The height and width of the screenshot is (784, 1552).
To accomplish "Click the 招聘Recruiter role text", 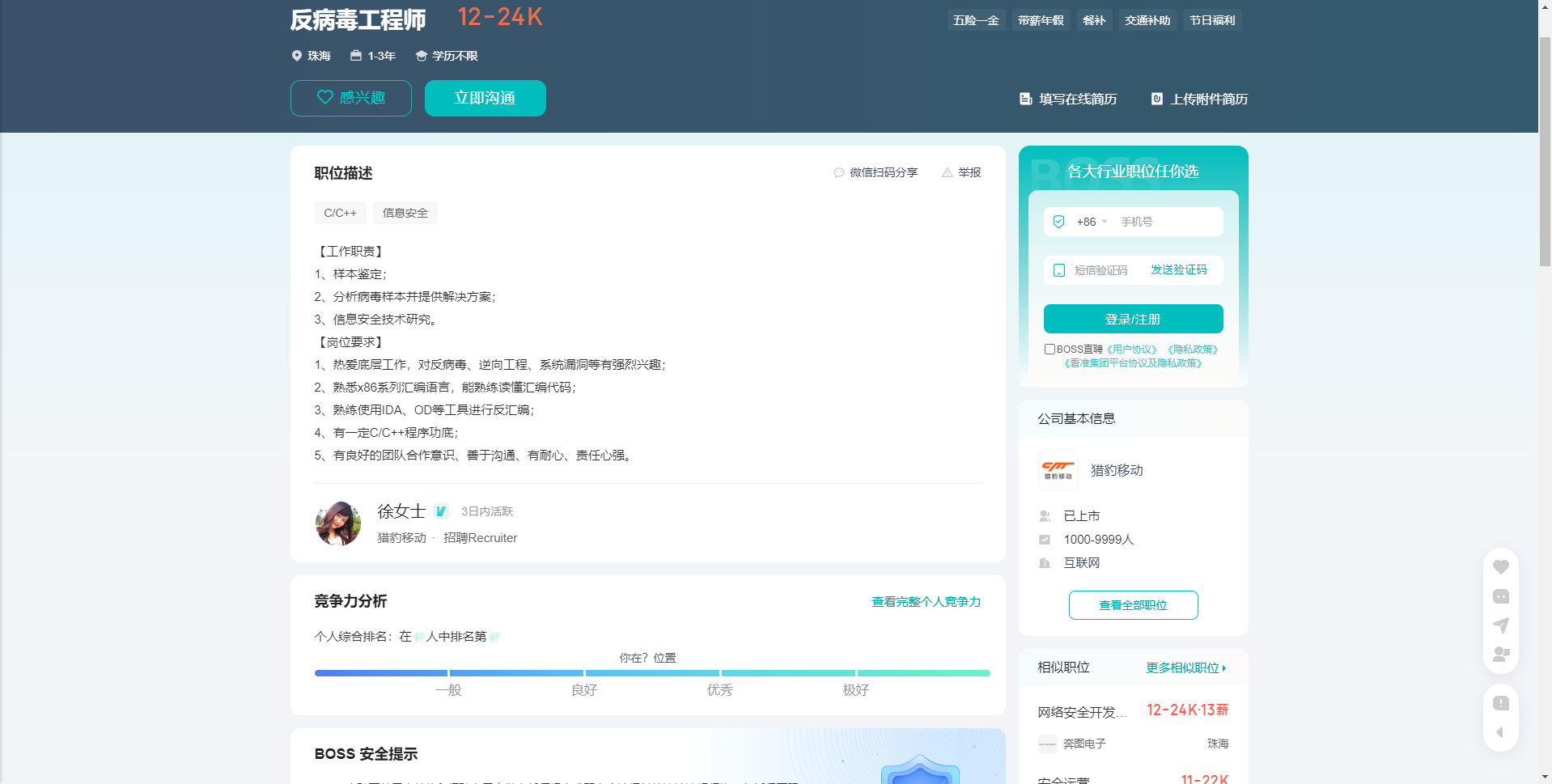I will (x=481, y=538).
